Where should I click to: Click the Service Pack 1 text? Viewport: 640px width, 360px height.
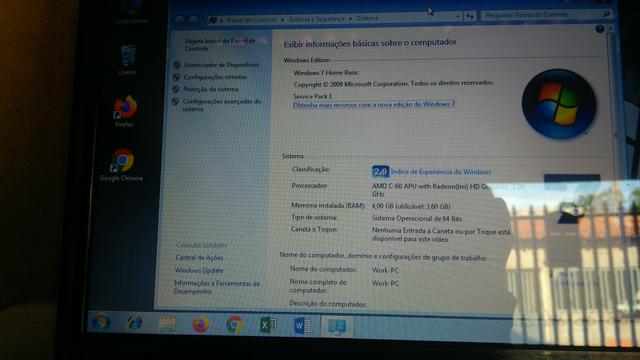pos(312,96)
